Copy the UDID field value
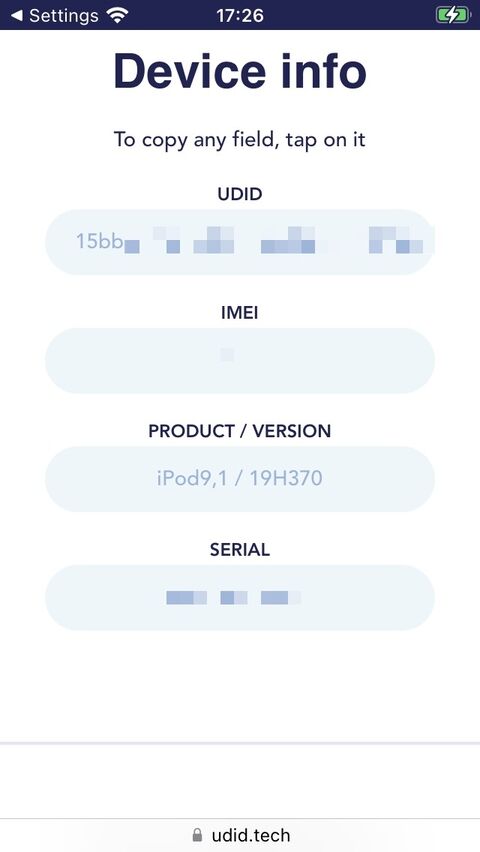Screen dimensions: 480x852 tap(240, 242)
